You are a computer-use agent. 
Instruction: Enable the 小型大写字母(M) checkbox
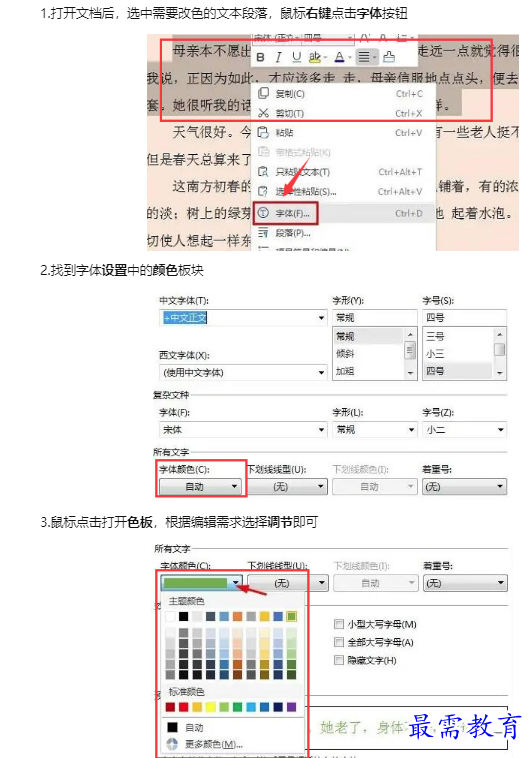339,624
